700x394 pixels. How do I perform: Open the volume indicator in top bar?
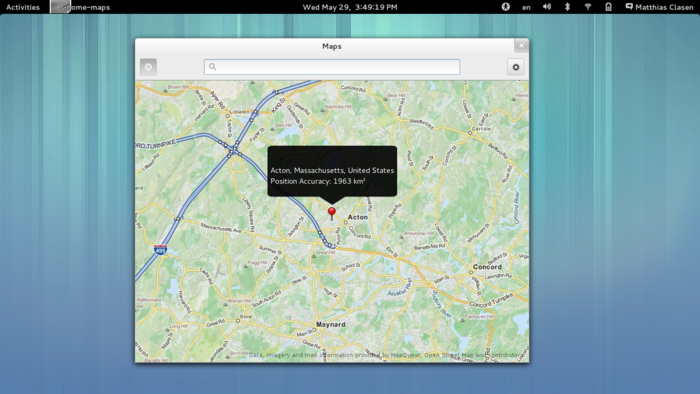point(547,7)
